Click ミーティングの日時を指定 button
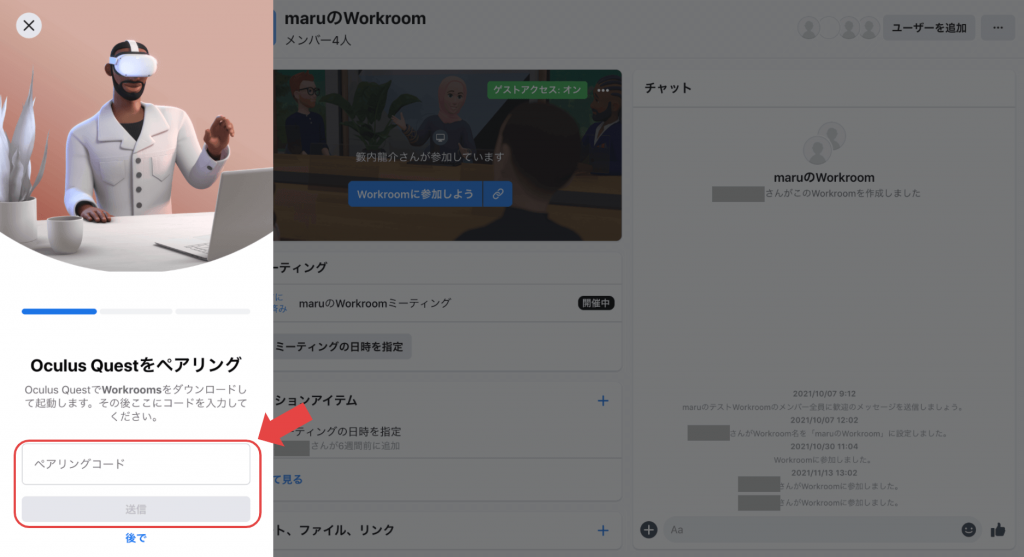This screenshot has height=557, width=1024. click(x=340, y=347)
